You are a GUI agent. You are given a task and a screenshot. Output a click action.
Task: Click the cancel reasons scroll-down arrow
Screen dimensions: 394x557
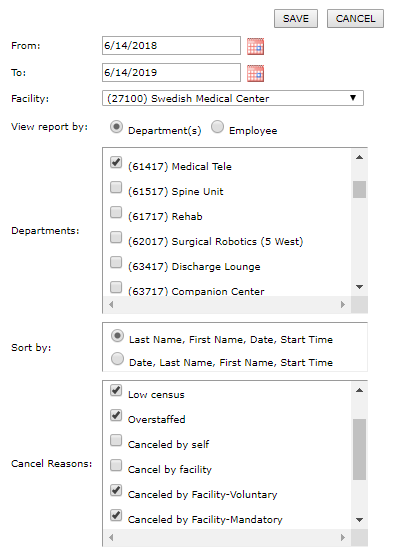tap(359, 520)
